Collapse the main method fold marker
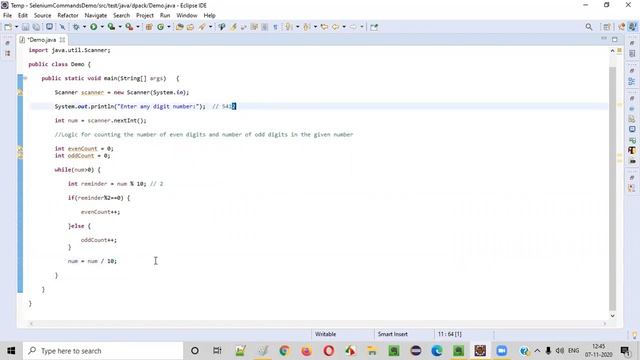Viewport: 640px width, 360px height. pos(25,78)
